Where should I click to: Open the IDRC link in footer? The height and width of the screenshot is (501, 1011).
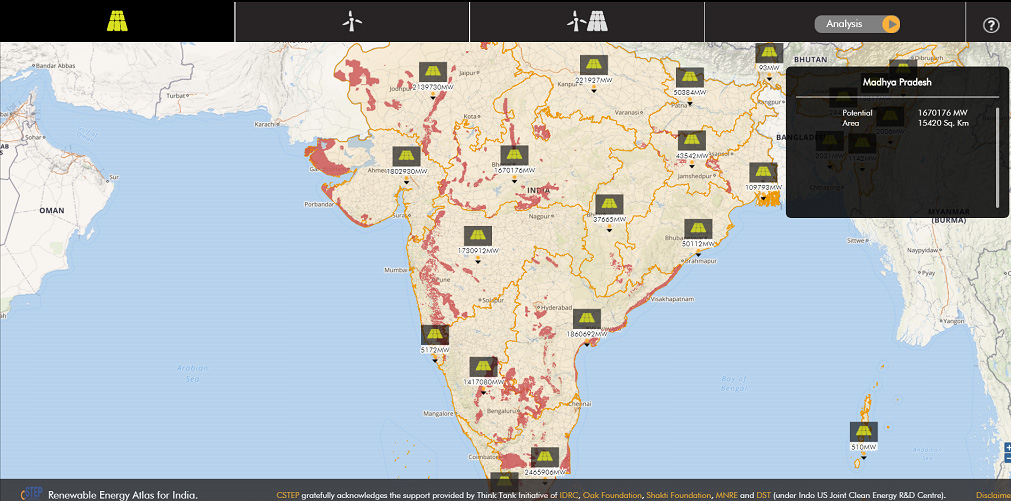point(570,495)
